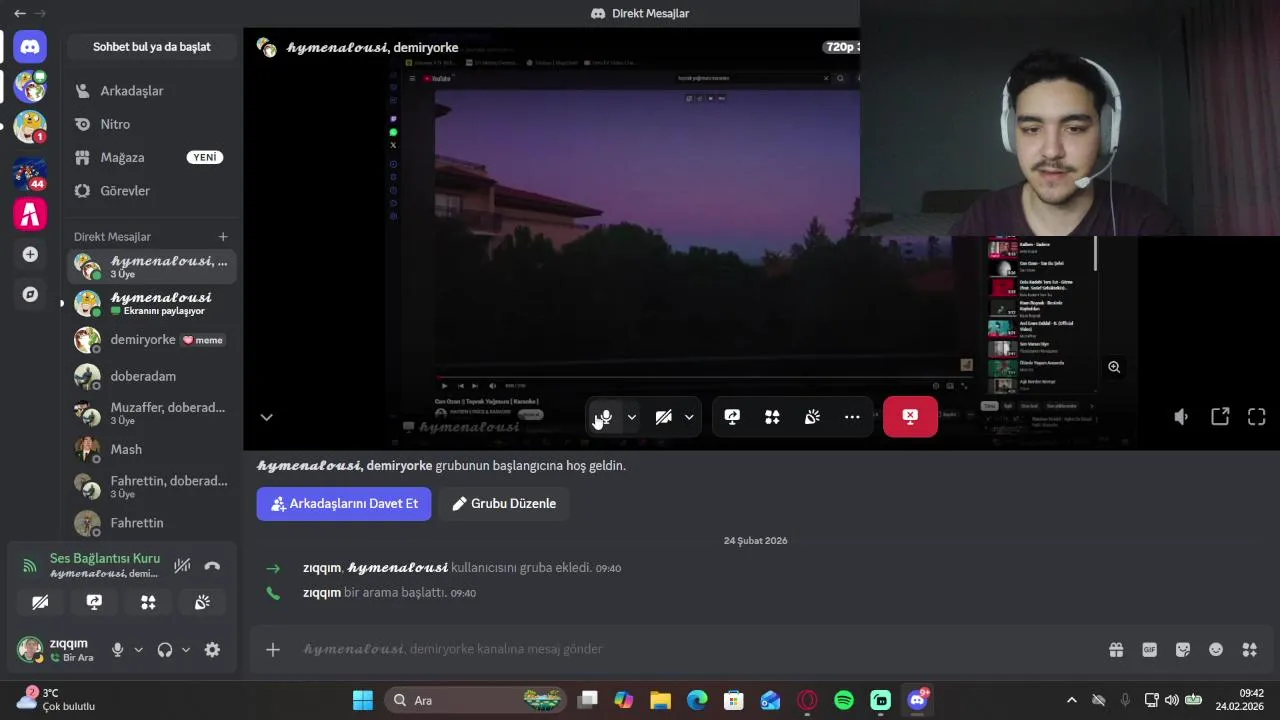The width and height of the screenshot is (1280, 720).
Task: Focus the message input field
Action: tap(690, 650)
